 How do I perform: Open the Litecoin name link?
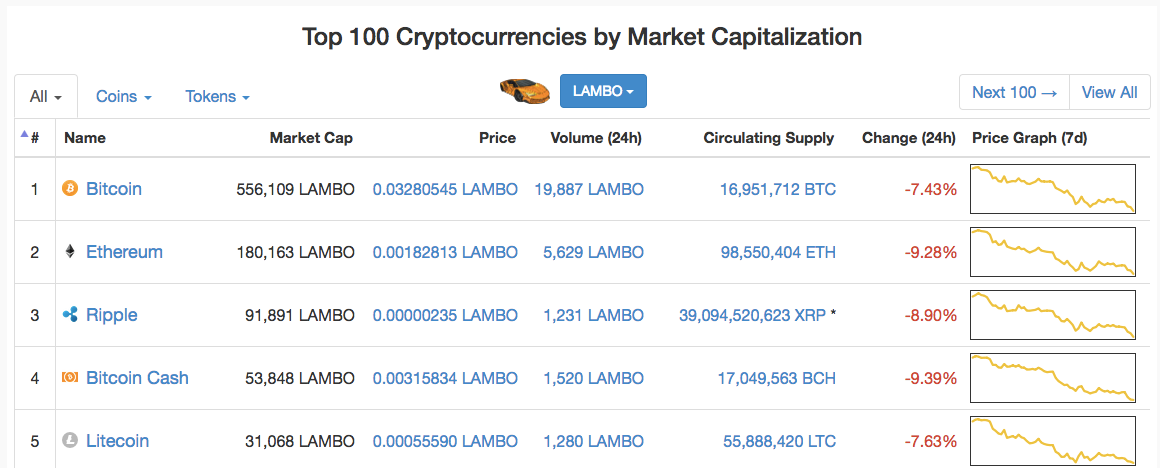click(117, 441)
